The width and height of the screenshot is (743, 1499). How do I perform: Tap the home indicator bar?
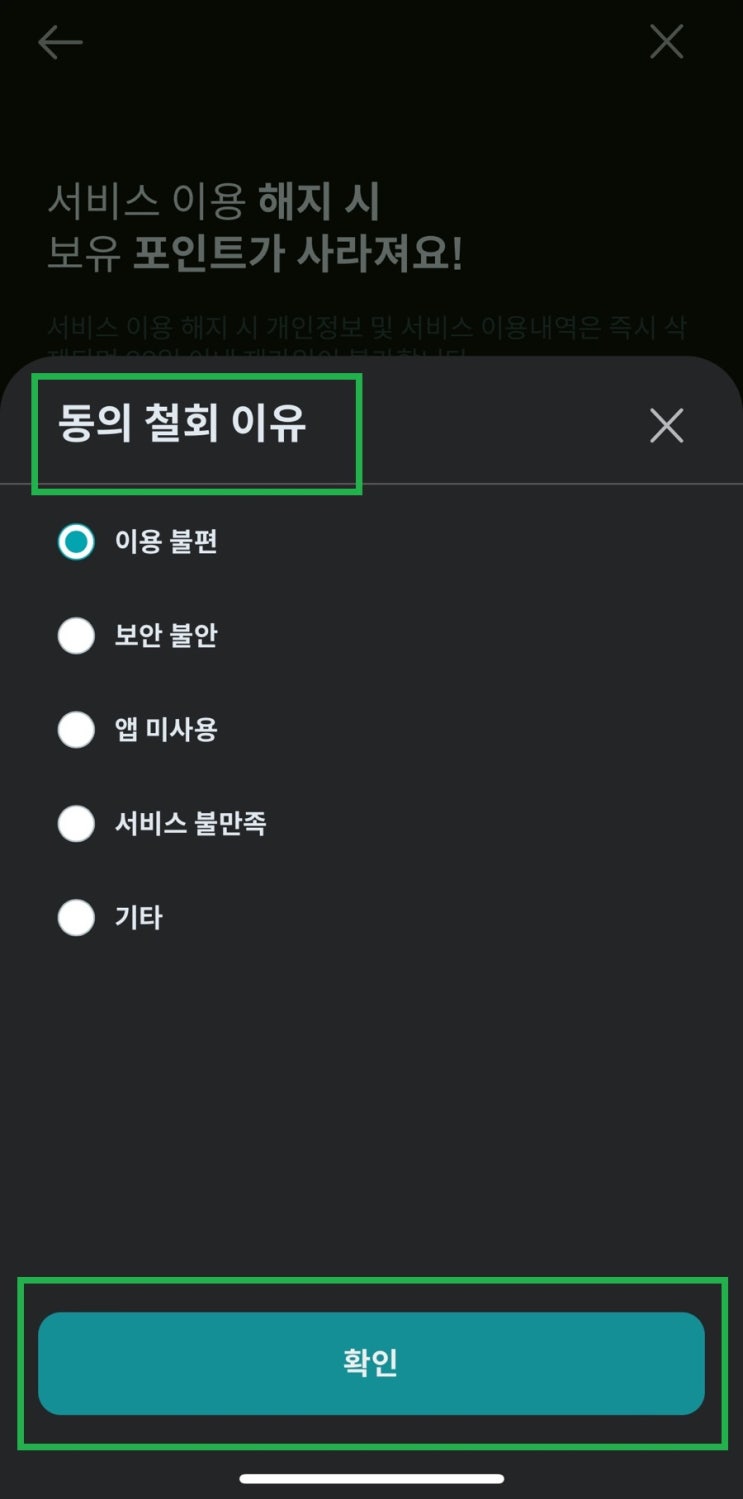coord(371,1478)
